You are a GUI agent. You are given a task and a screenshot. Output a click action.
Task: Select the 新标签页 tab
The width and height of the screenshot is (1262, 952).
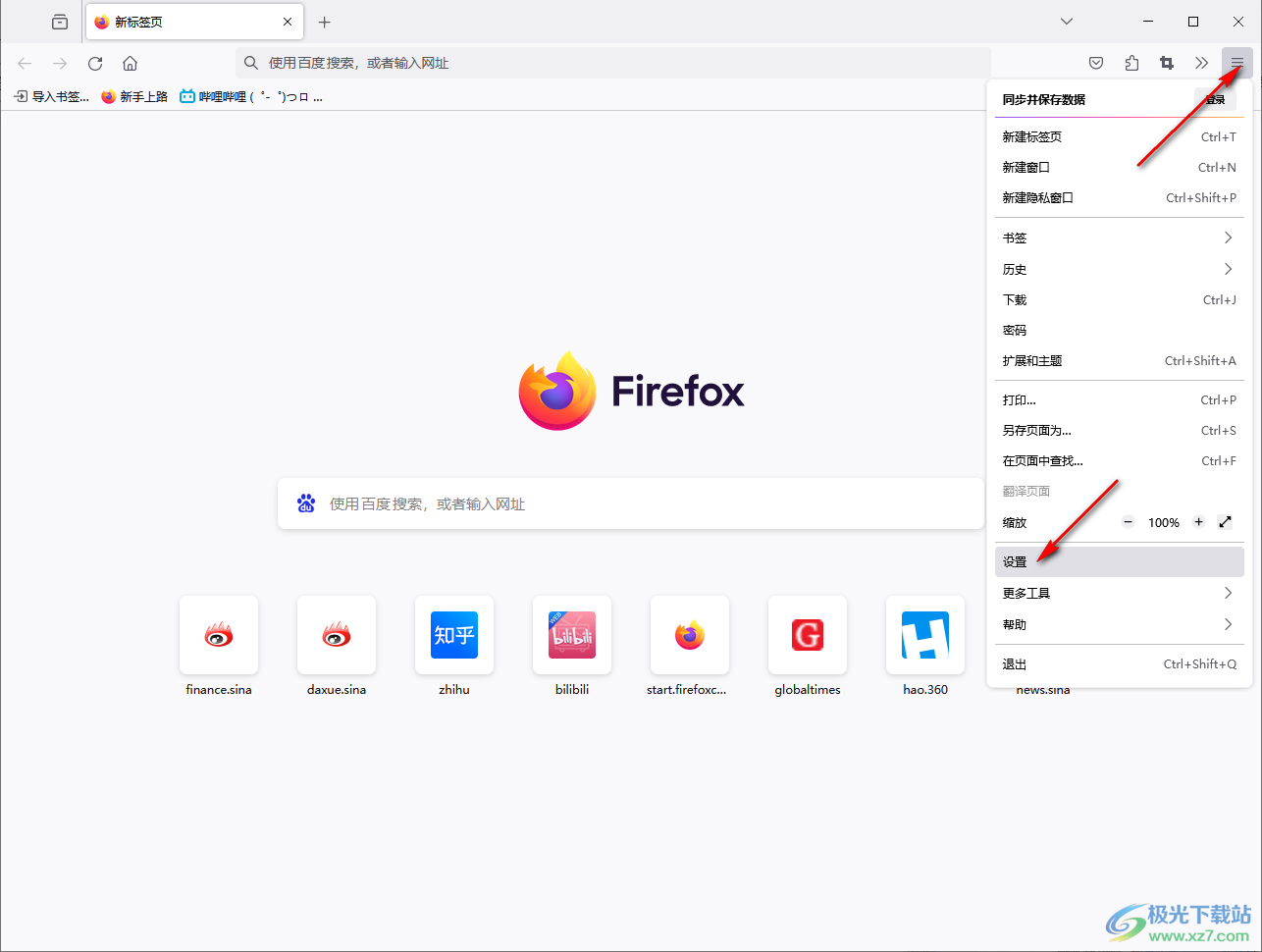tap(195, 22)
